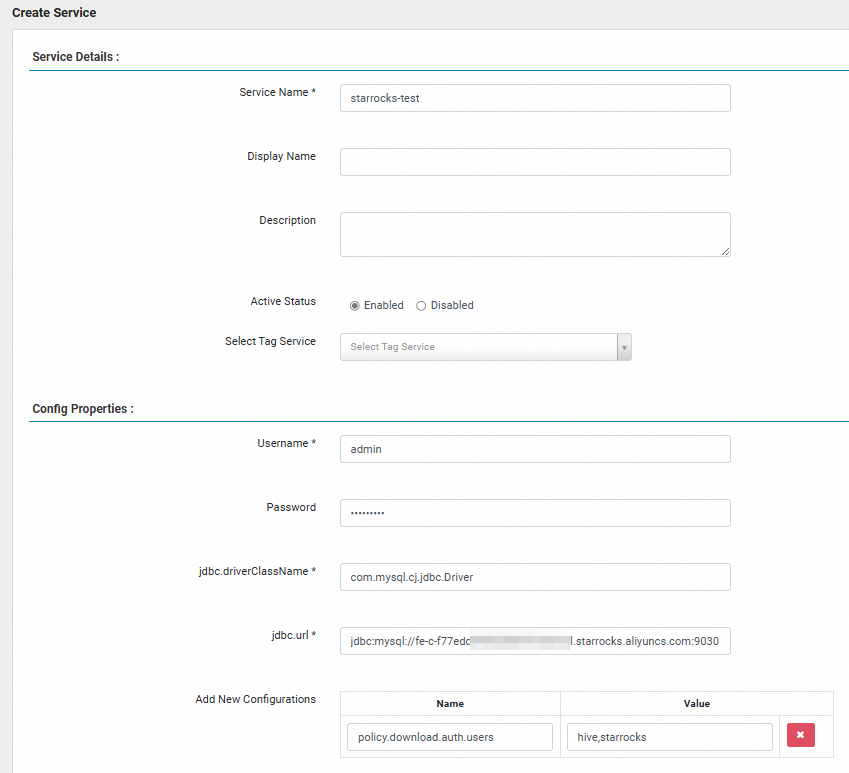The image size is (849, 773).
Task: Edit the hive,starrocks value field
Action: [669, 737]
